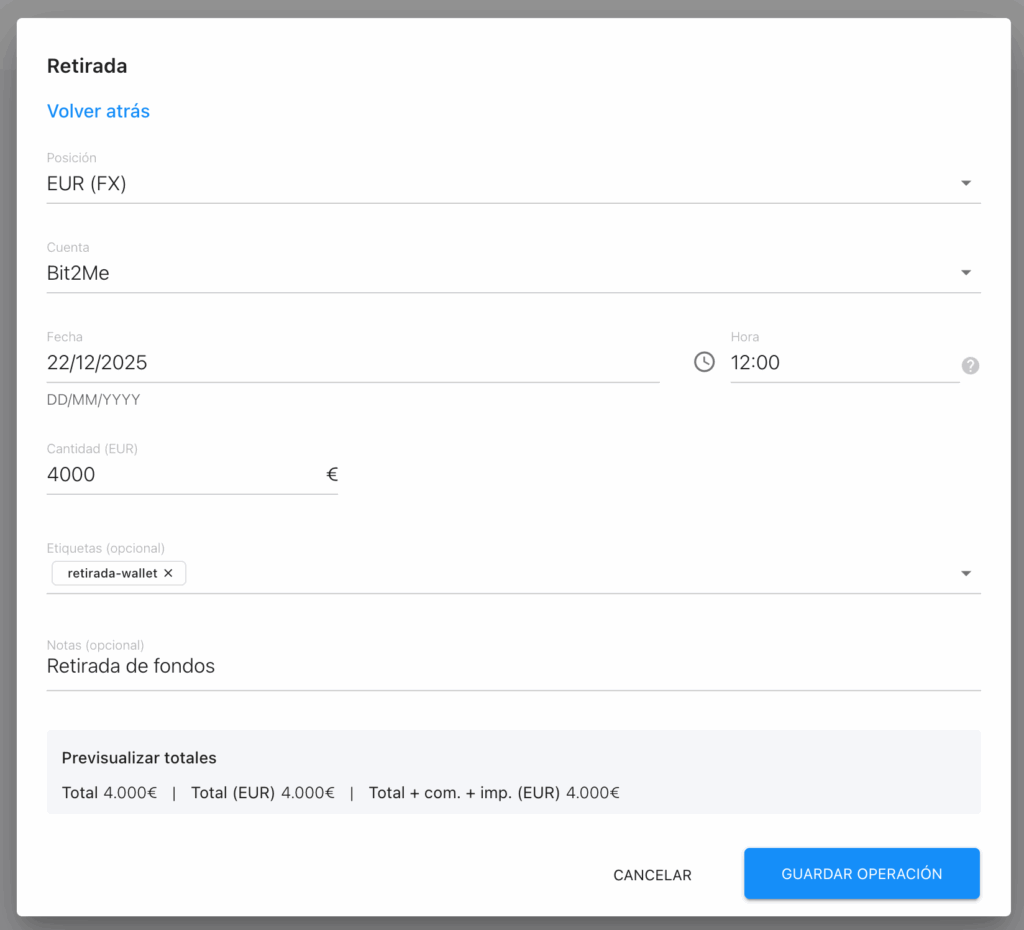1024x930 pixels.
Task: Focus the Hora time field 12:00
Action: [x=840, y=363]
